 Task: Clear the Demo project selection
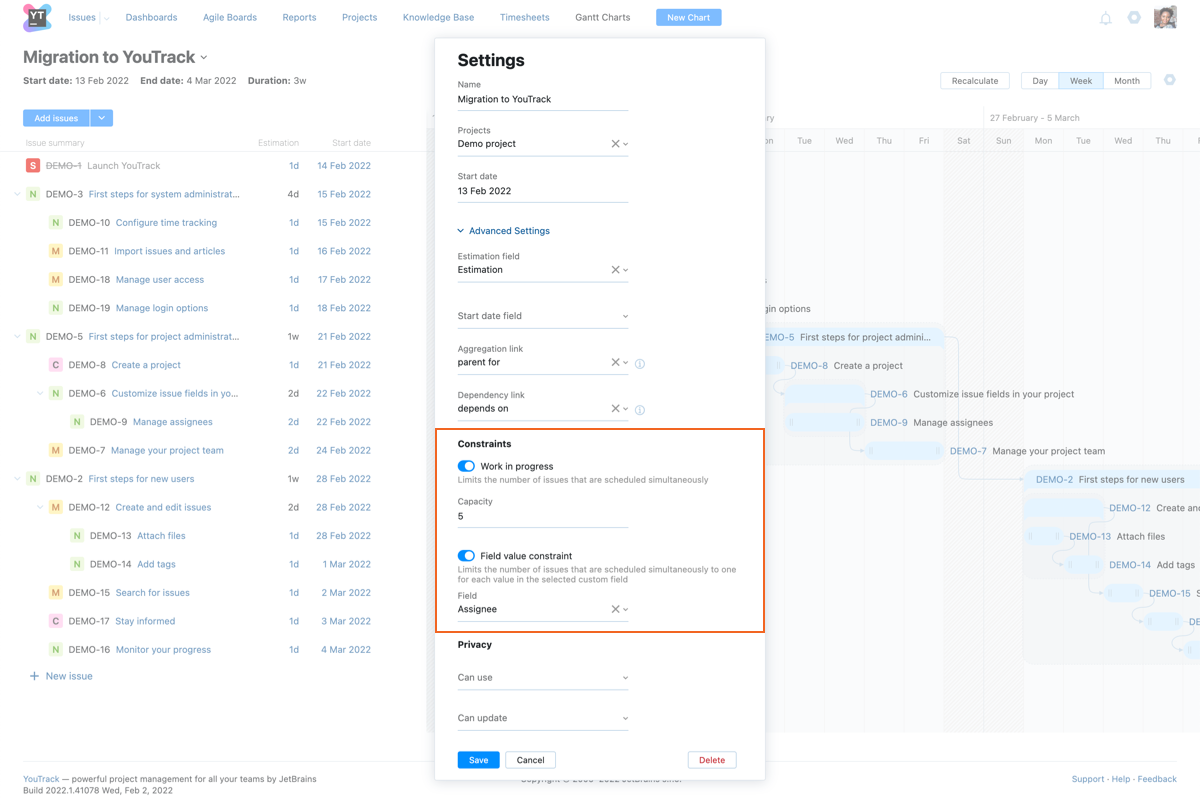click(615, 144)
